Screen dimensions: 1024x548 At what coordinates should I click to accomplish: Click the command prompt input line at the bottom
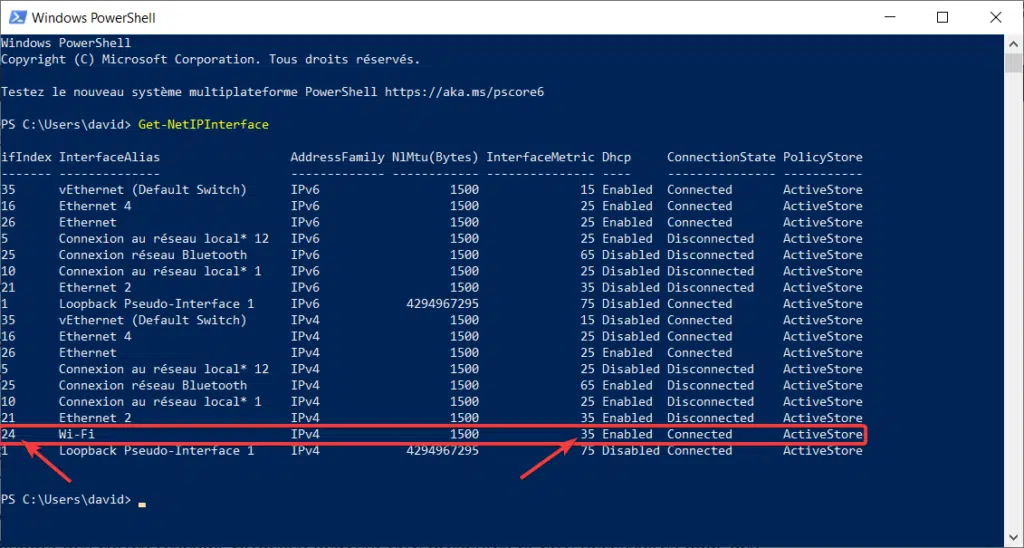(73, 500)
